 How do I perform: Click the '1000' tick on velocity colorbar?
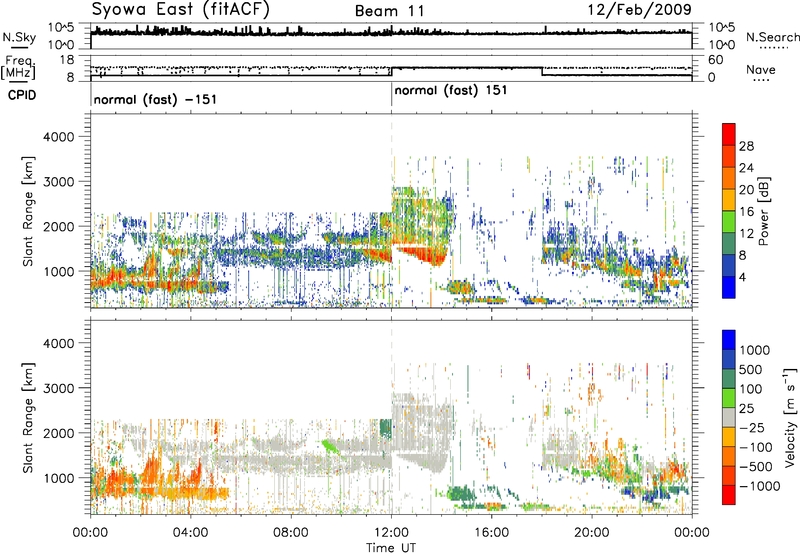(x=754, y=350)
